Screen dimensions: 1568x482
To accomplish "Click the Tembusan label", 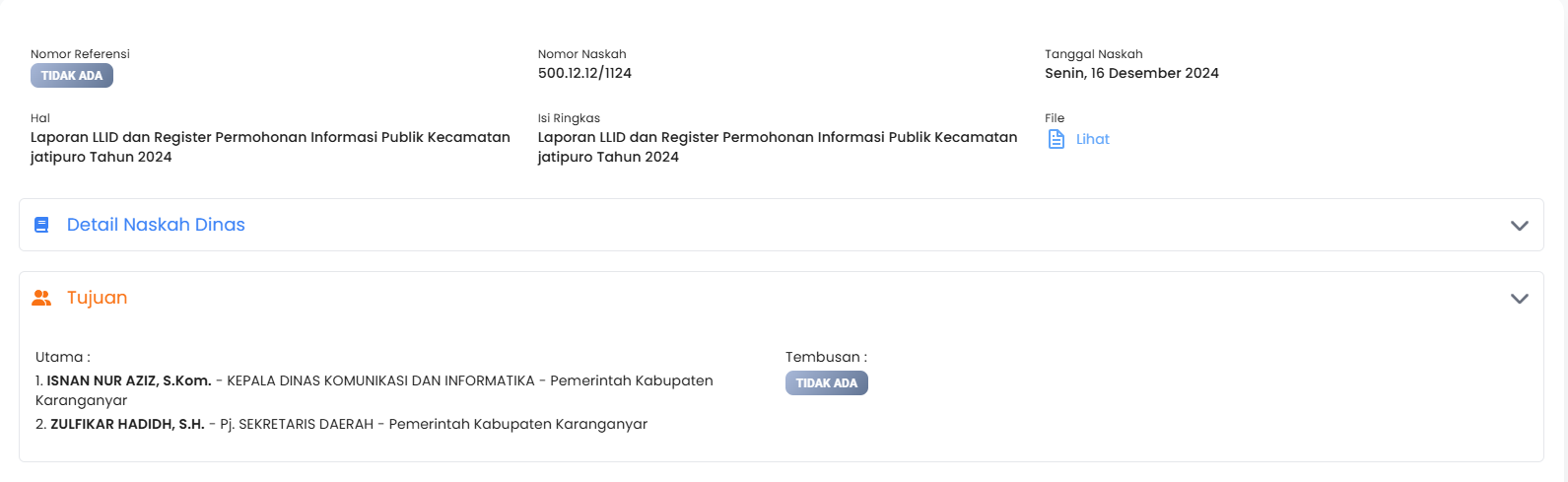I will pos(826,357).
